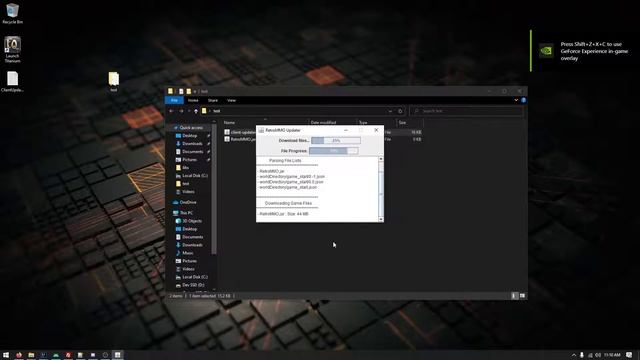Open File Explorer help icon
640x360 pixels.
click(523, 100)
